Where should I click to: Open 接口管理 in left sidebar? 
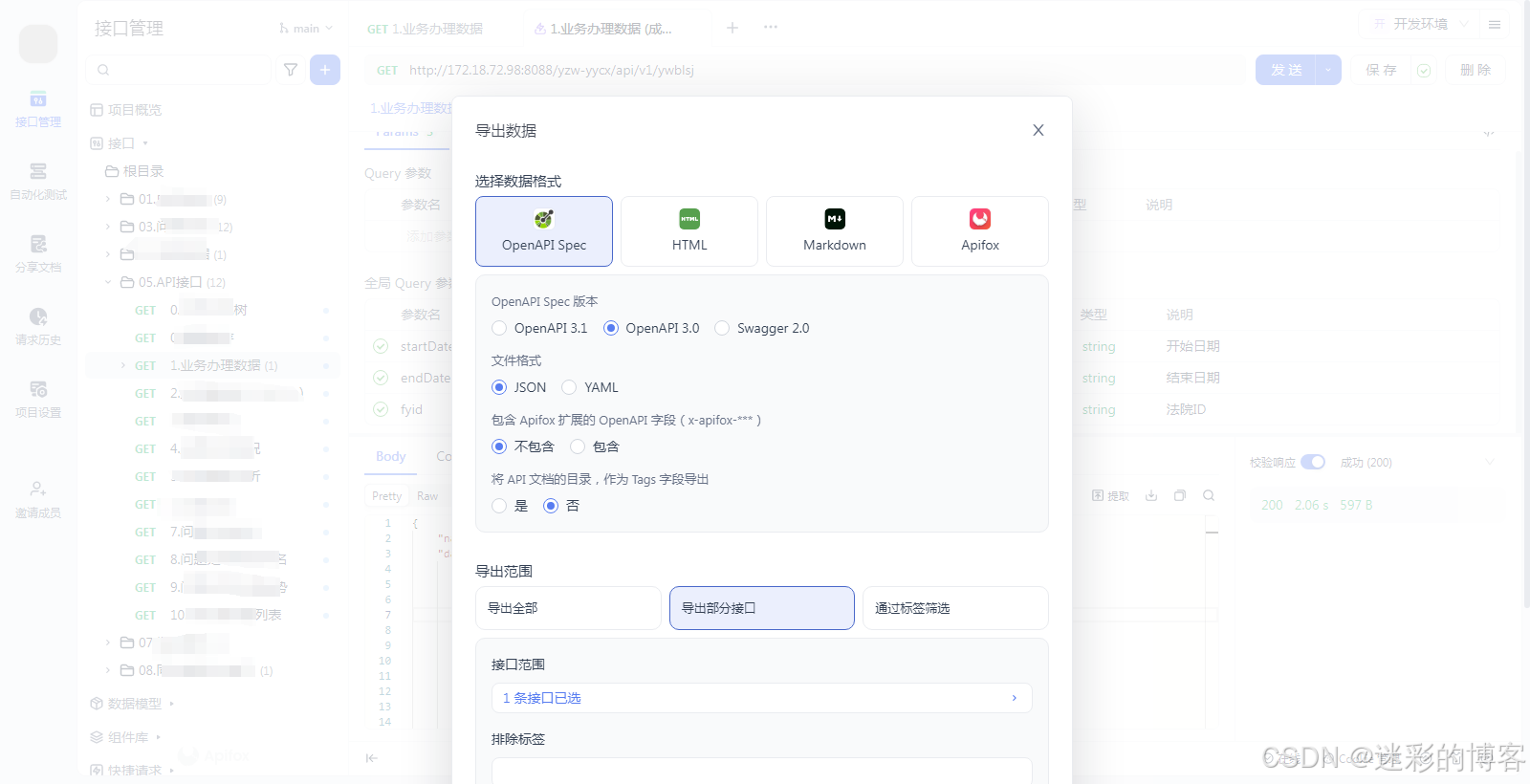(x=38, y=109)
